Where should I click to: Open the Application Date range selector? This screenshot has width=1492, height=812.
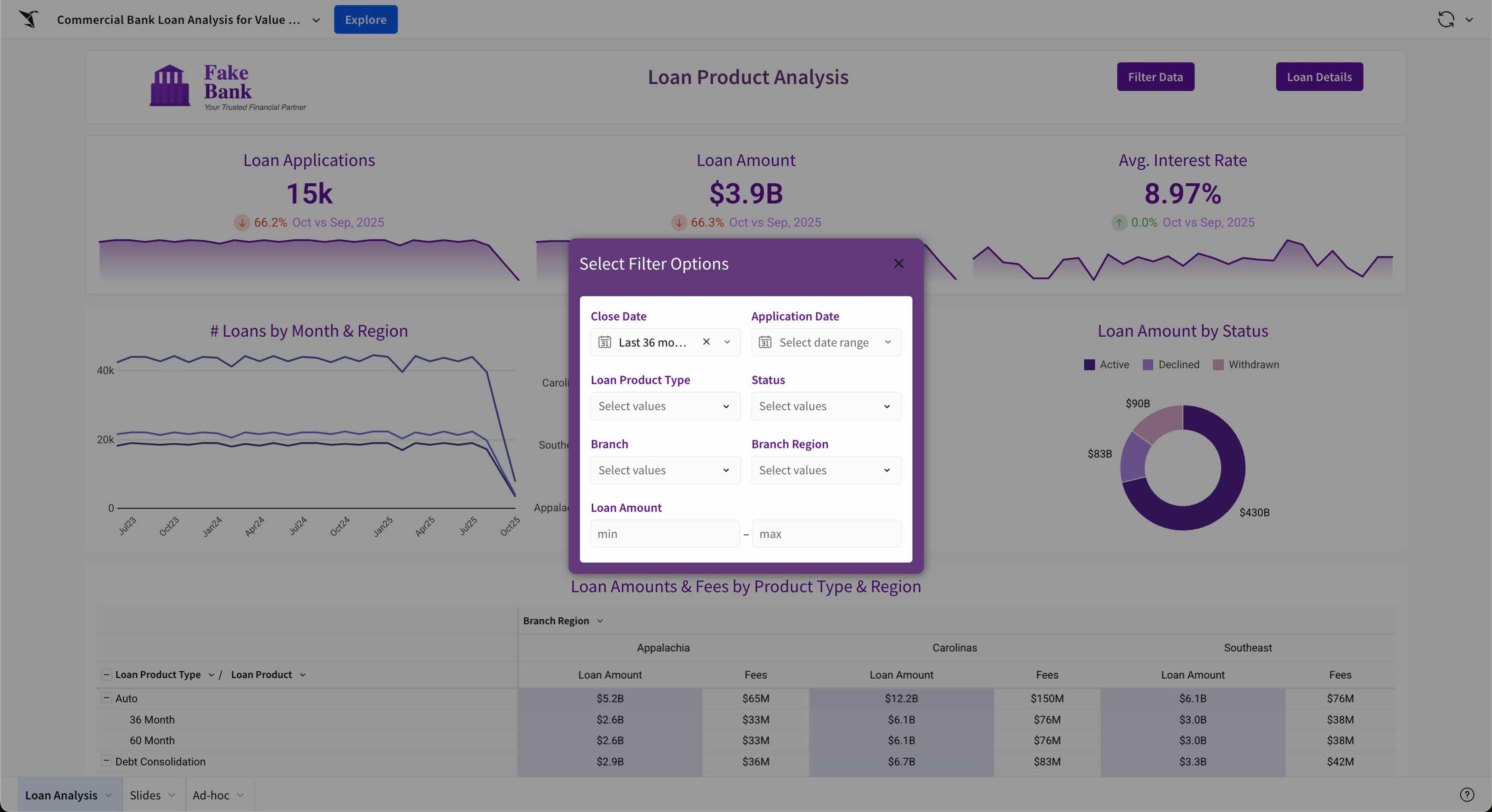point(826,342)
